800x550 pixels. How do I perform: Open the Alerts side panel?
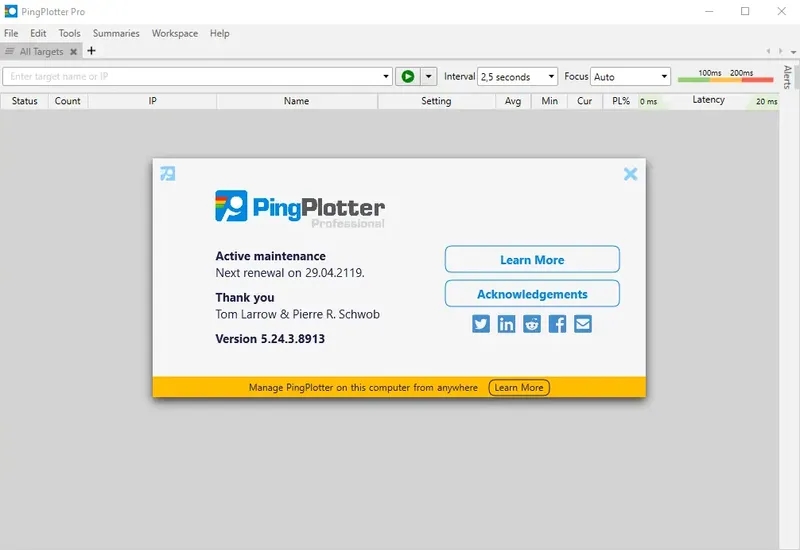click(x=788, y=77)
